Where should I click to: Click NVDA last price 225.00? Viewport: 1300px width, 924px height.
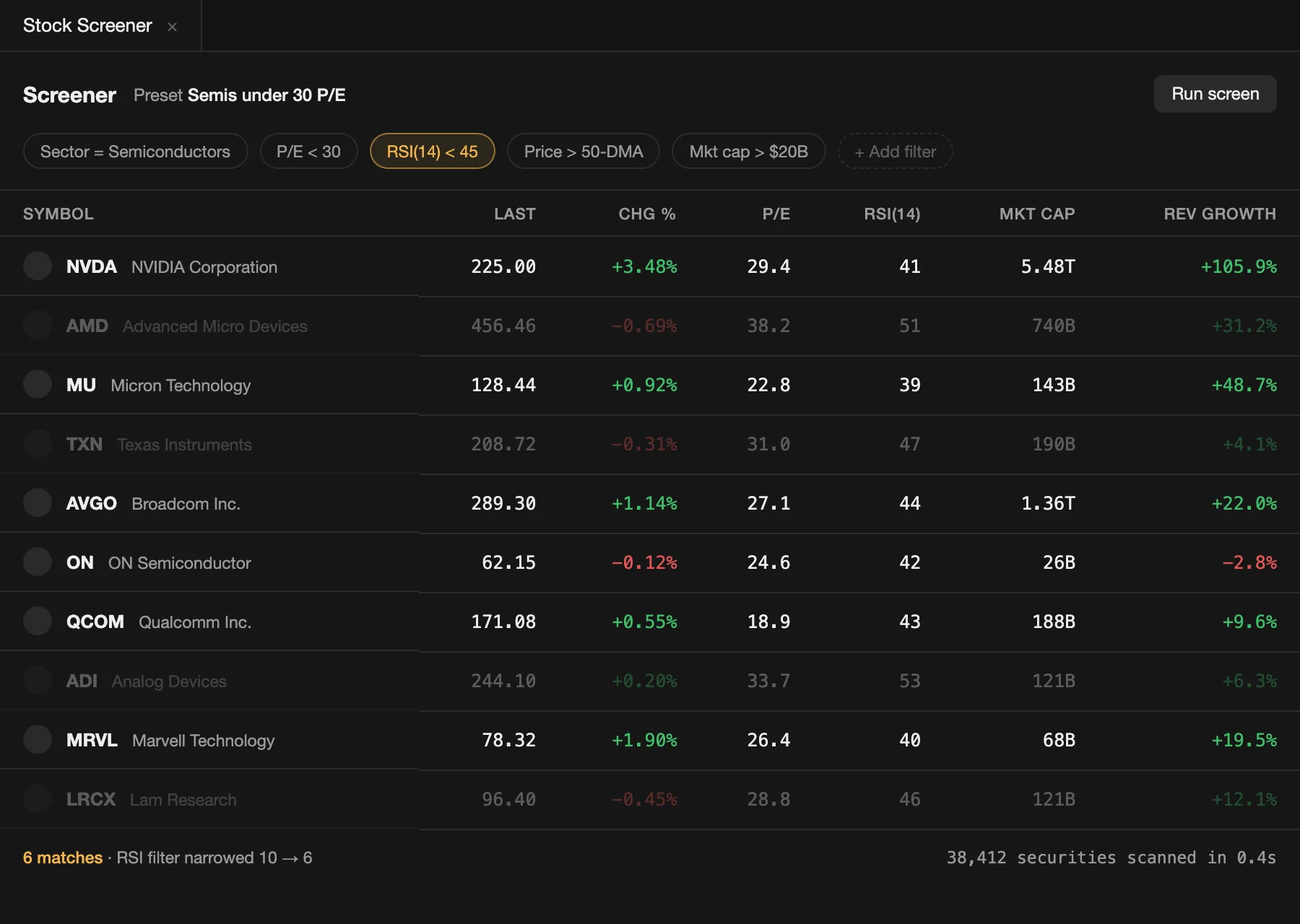(503, 266)
